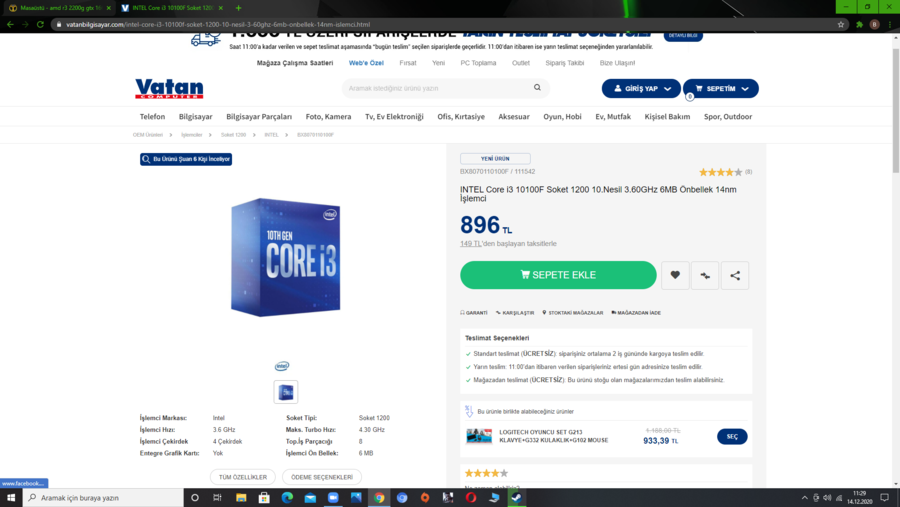
Task: Click the product star rating
Action: point(720,172)
